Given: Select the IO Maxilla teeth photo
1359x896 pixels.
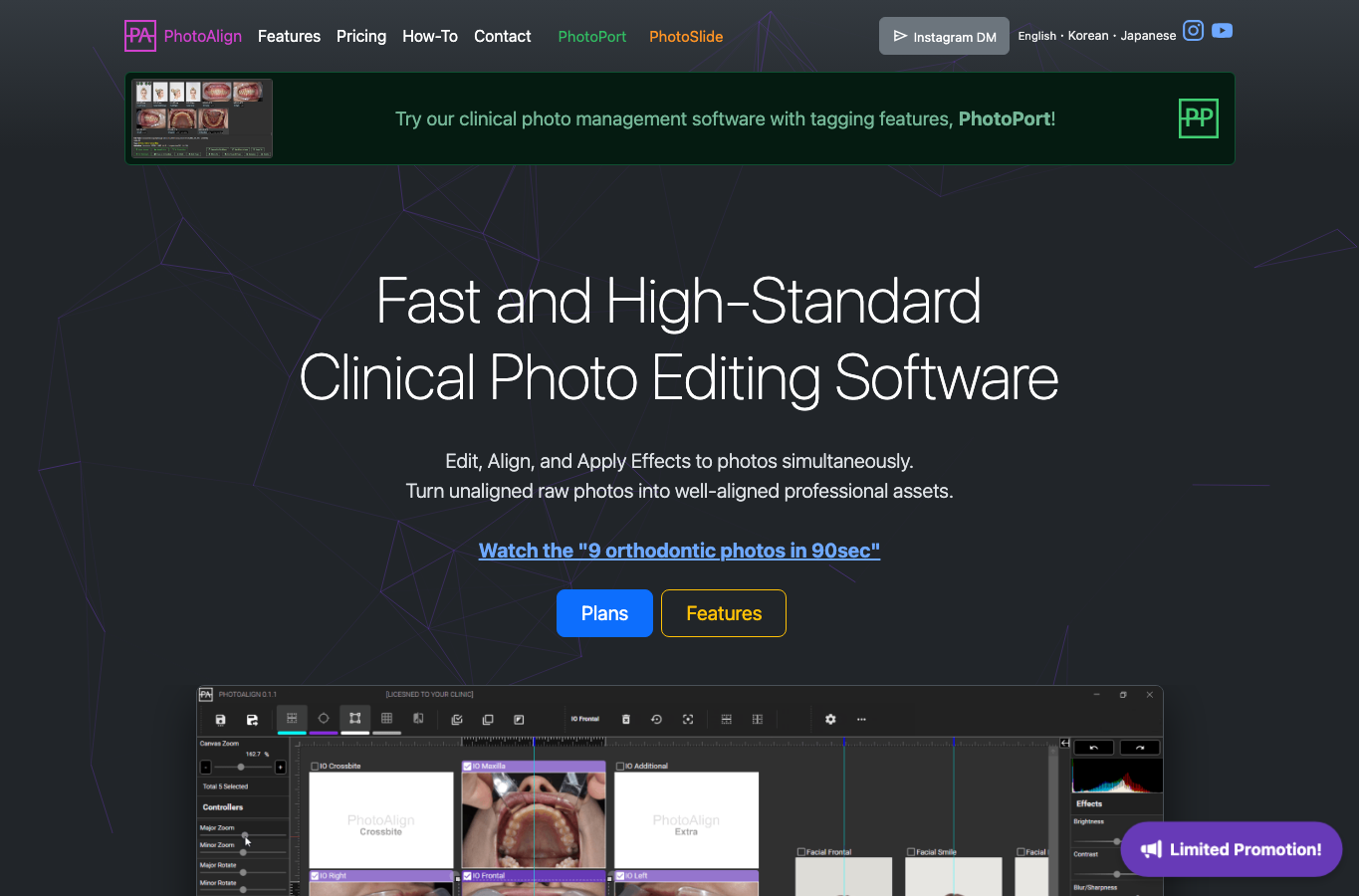Looking at the screenshot, I should tap(534, 819).
